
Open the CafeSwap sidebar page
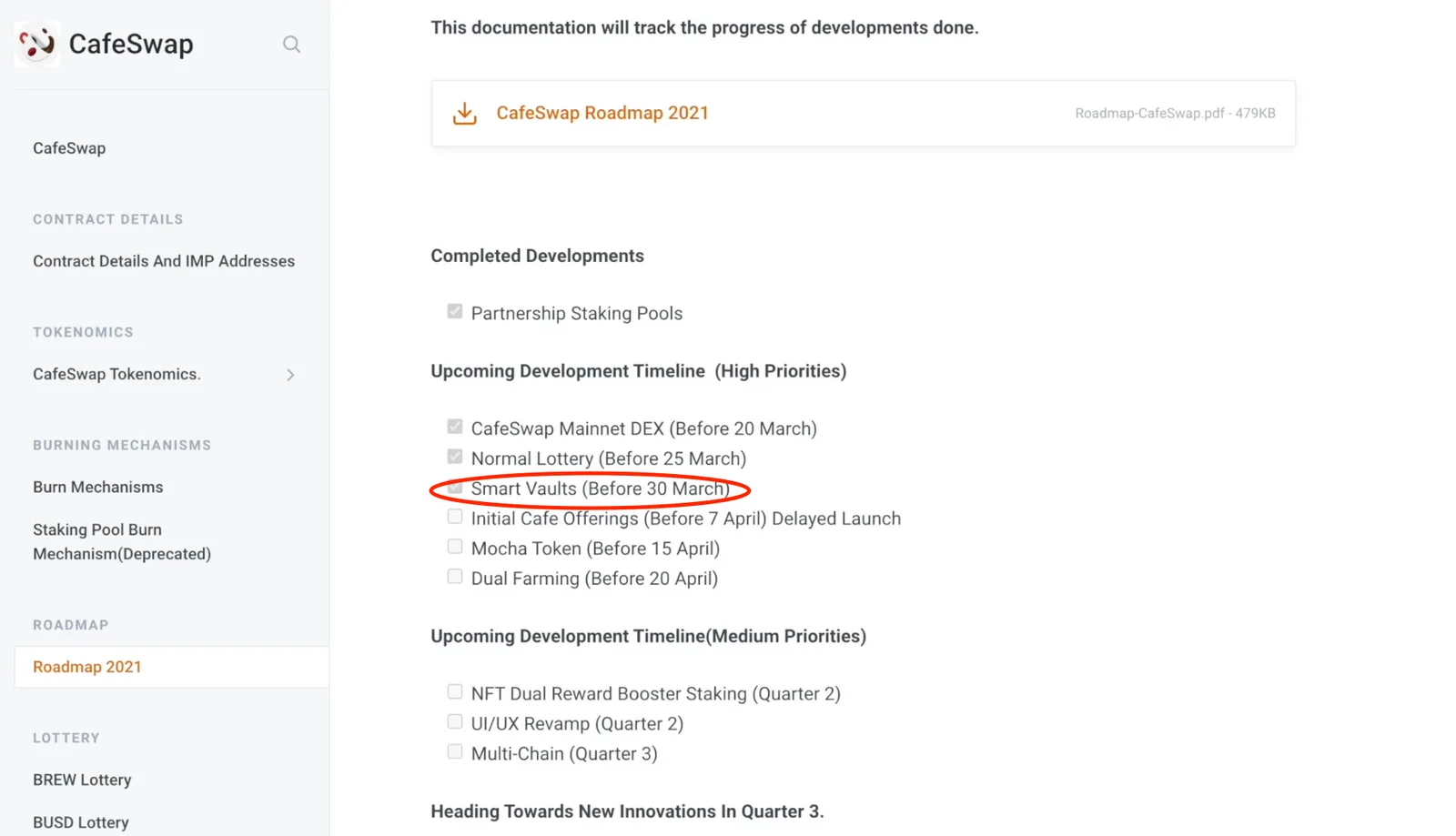[69, 148]
